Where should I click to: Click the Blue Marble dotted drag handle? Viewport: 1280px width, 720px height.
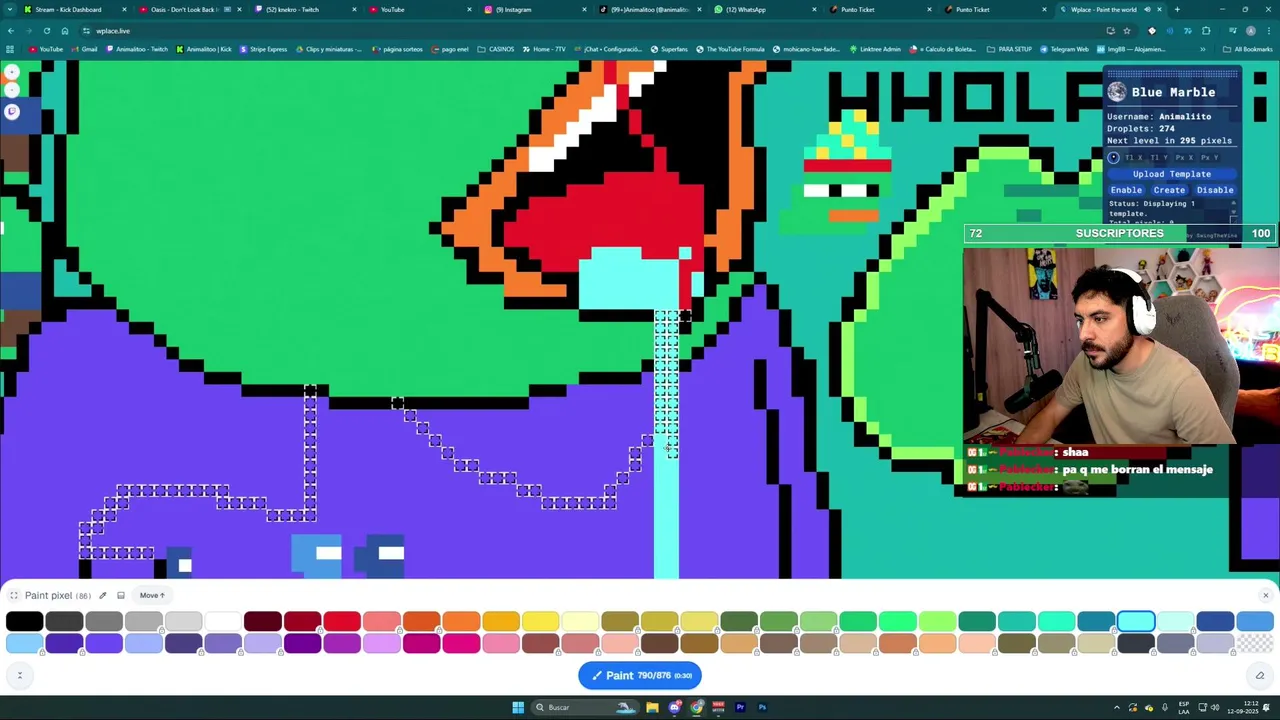1172,73
